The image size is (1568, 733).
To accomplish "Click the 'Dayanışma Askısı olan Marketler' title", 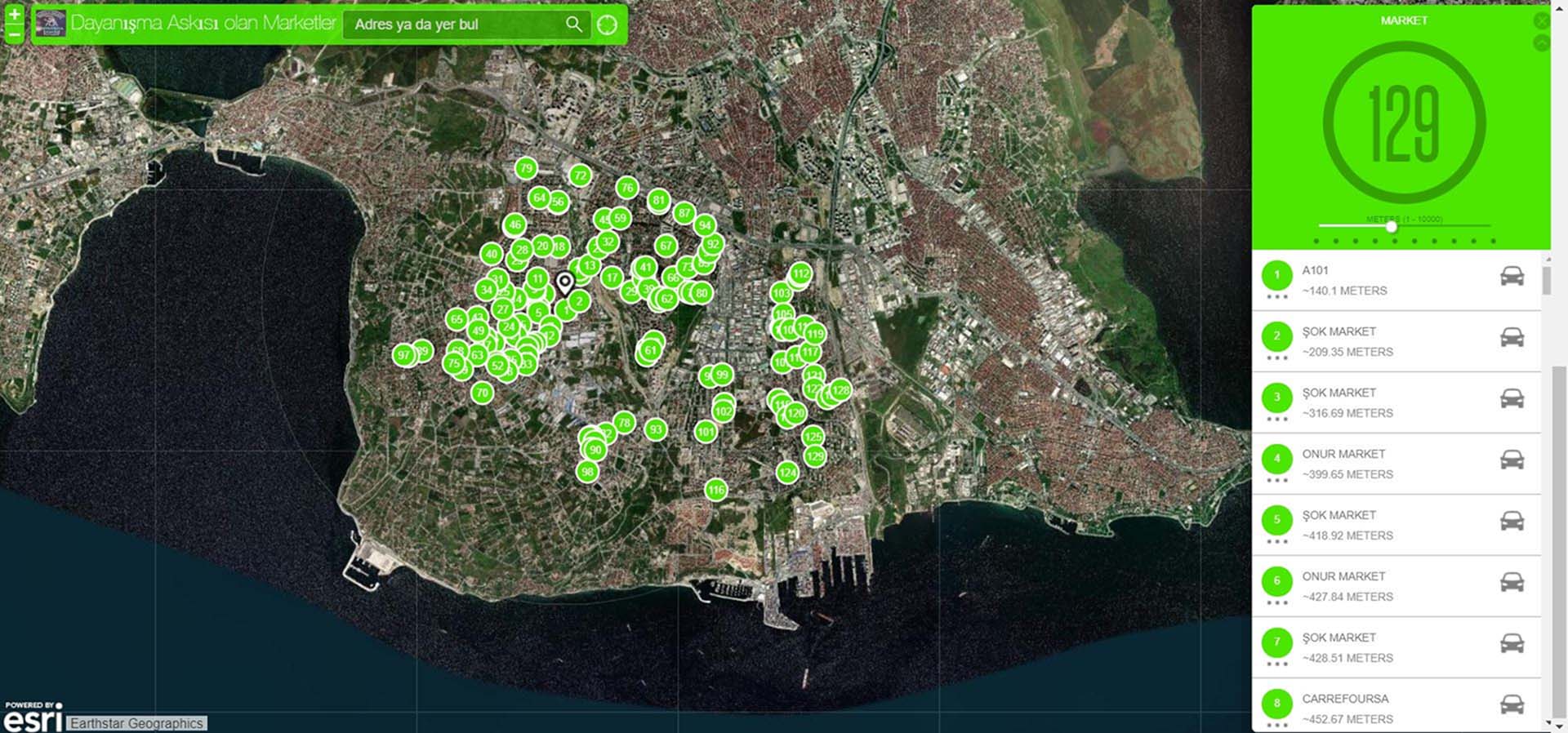I will 203,23.
